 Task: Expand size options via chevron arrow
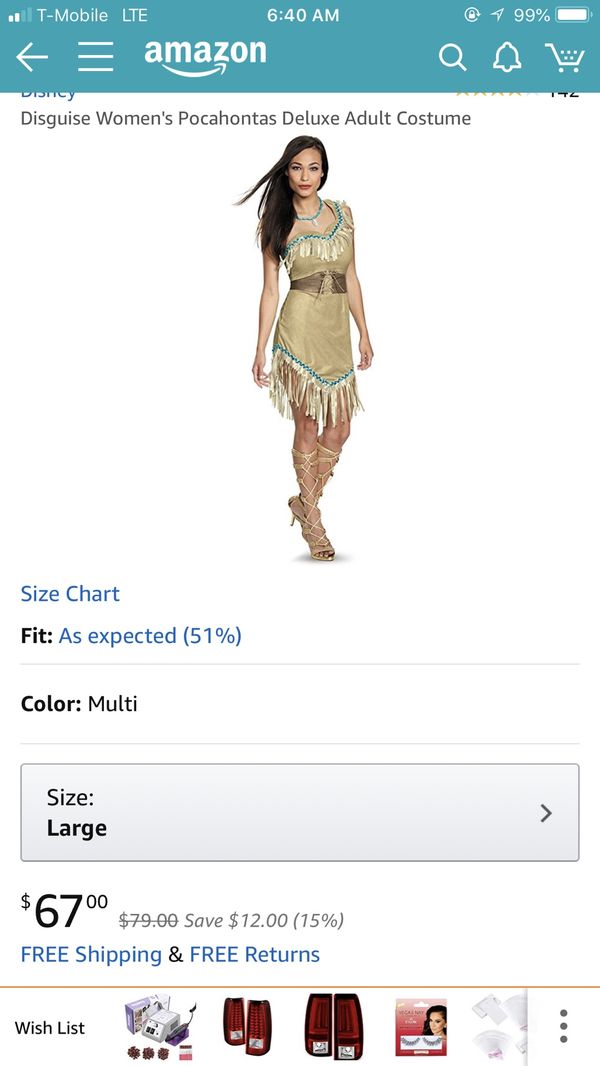pyautogui.click(x=546, y=813)
